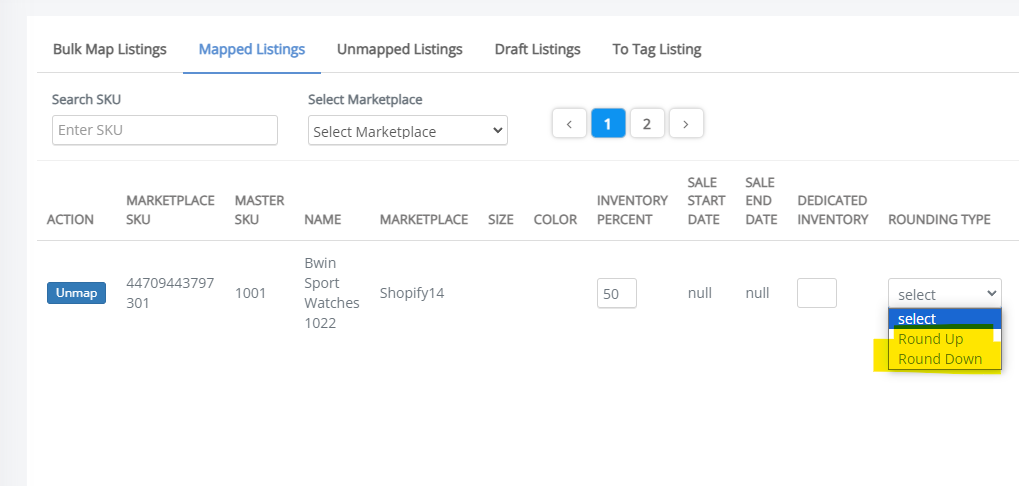Screen dimensions: 1019x486
Task: Expand the Select Marketplace dropdown
Action: [407, 131]
